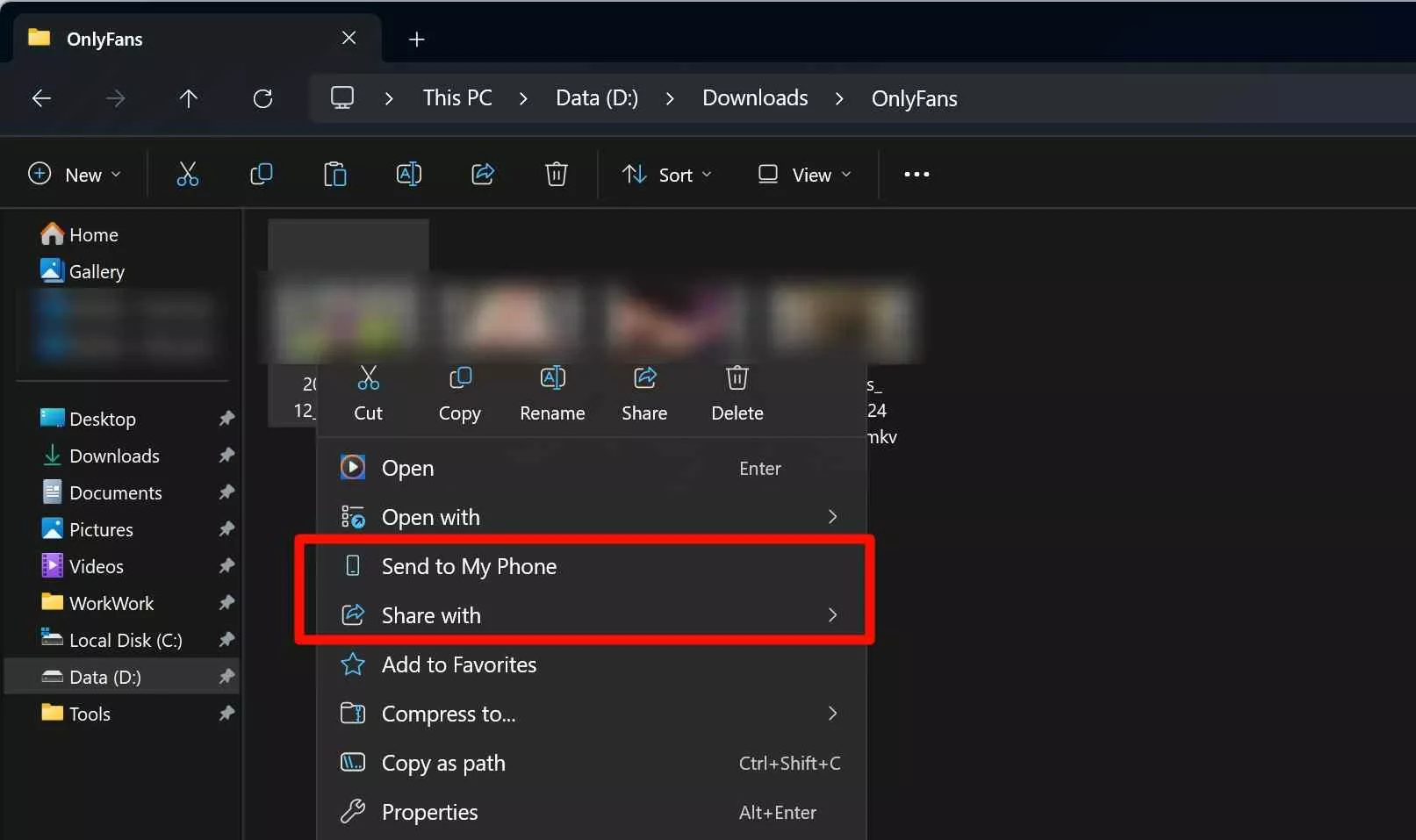Click the Copy icon in the context menu
This screenshot has width=1416, height=840.
point(459,379)
